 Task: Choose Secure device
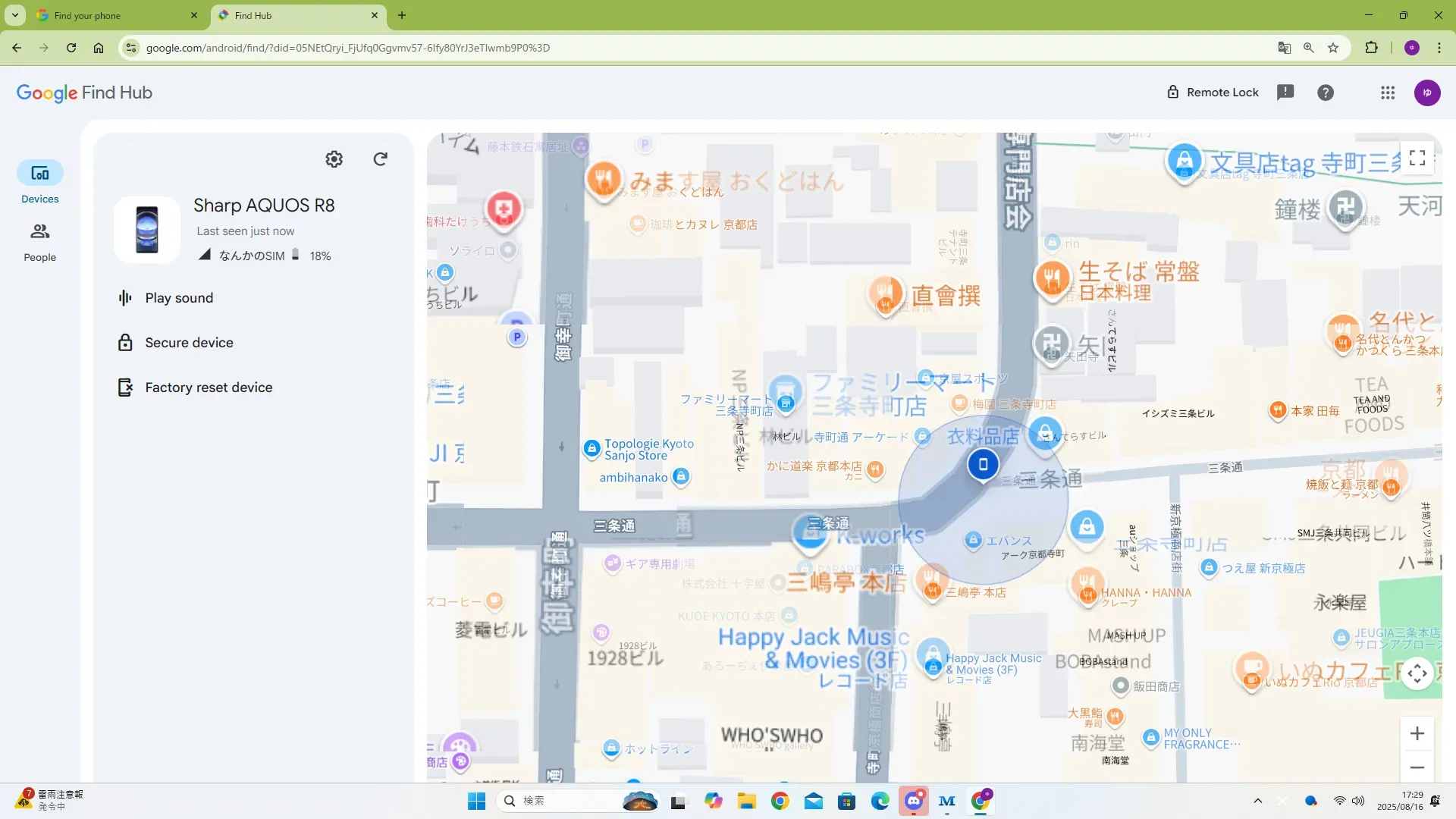point(189,343)
